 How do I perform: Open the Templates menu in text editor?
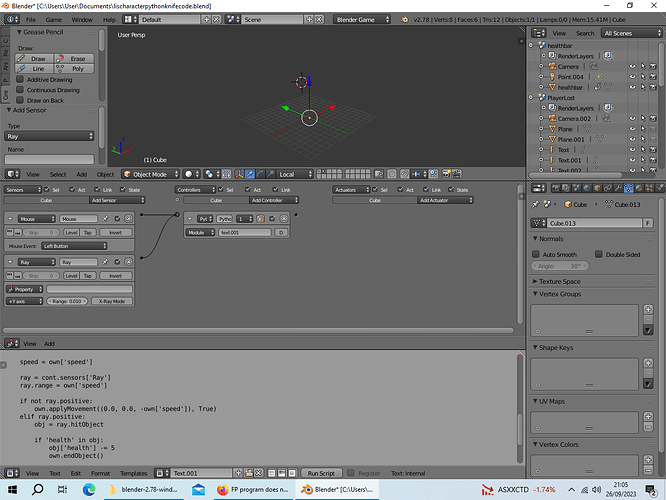point(133,473)
